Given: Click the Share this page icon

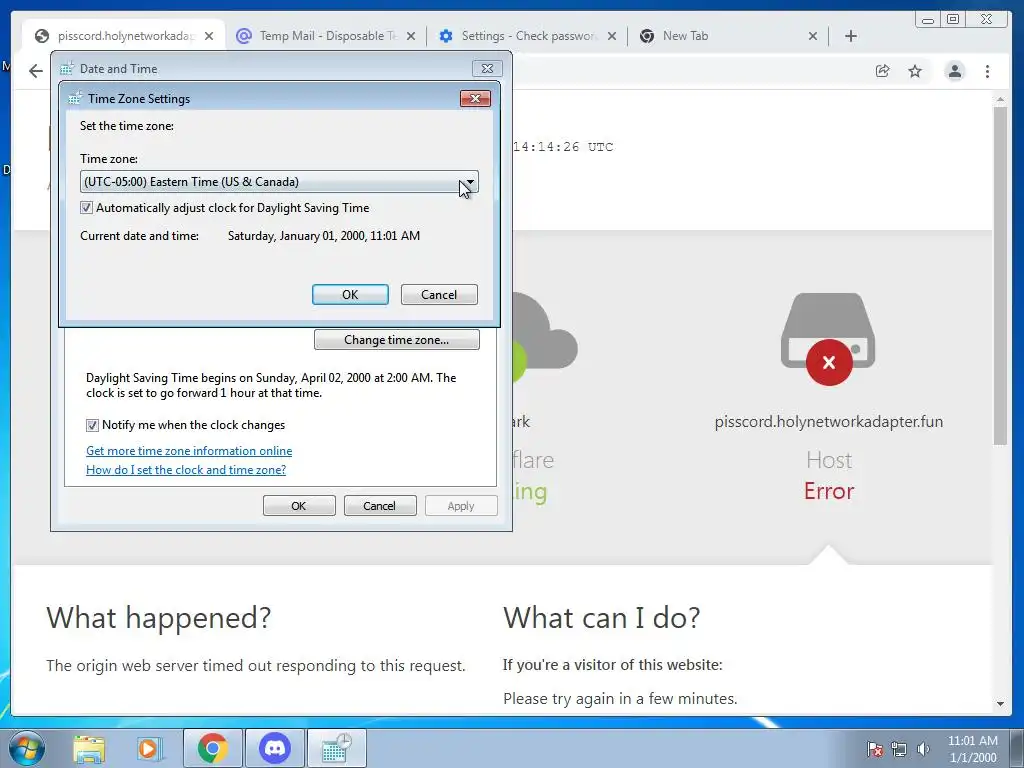Looking at the screenshot, I should point(882,71).
